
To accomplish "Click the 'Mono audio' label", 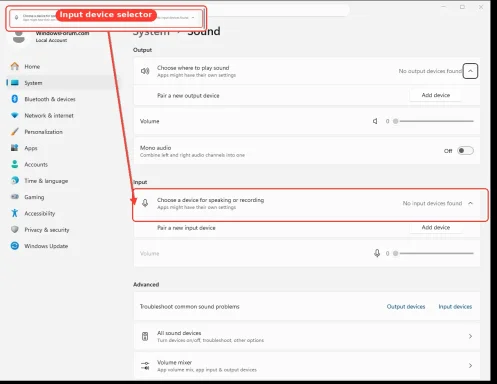I will [x=155, y=148].
